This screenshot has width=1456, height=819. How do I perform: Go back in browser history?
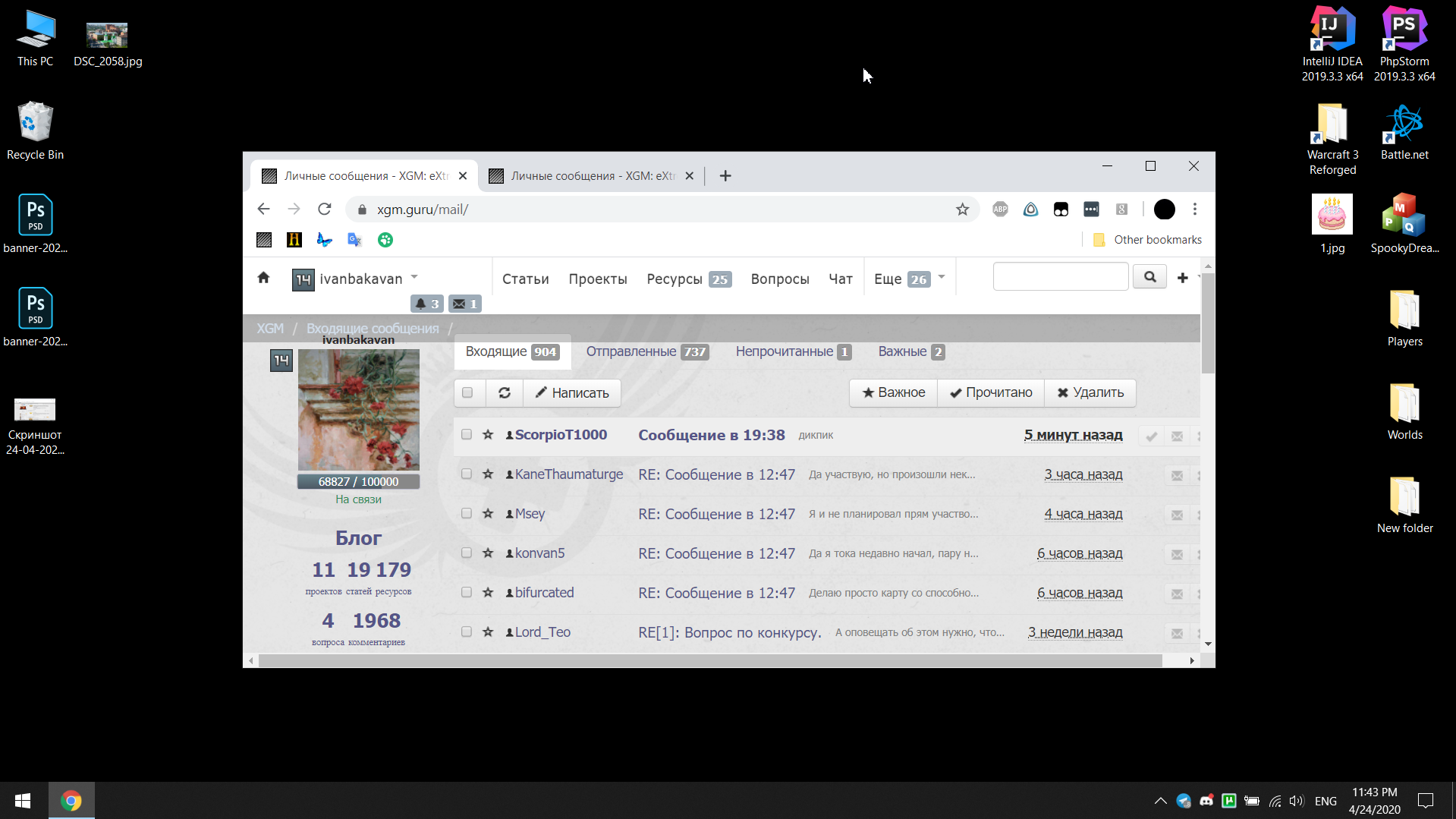263,209
